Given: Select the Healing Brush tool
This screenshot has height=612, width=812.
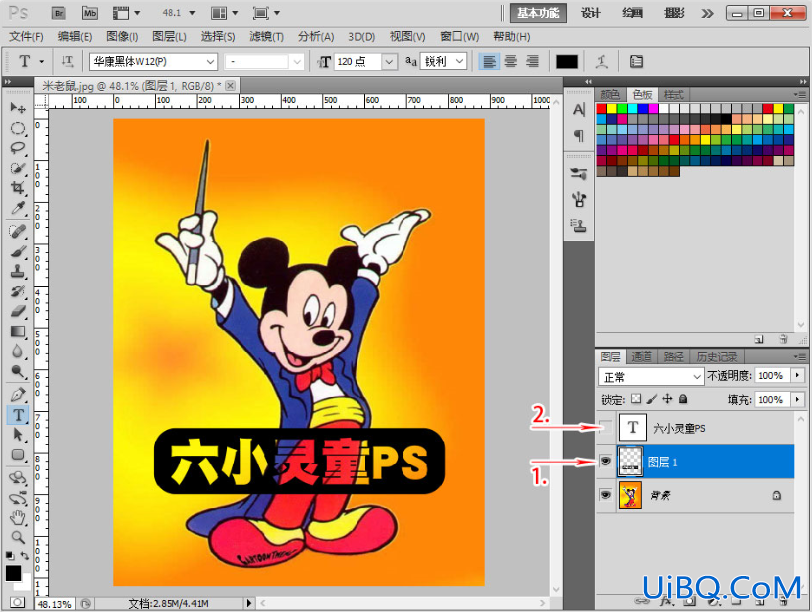Looking at the screenshot, I should 18,231.
